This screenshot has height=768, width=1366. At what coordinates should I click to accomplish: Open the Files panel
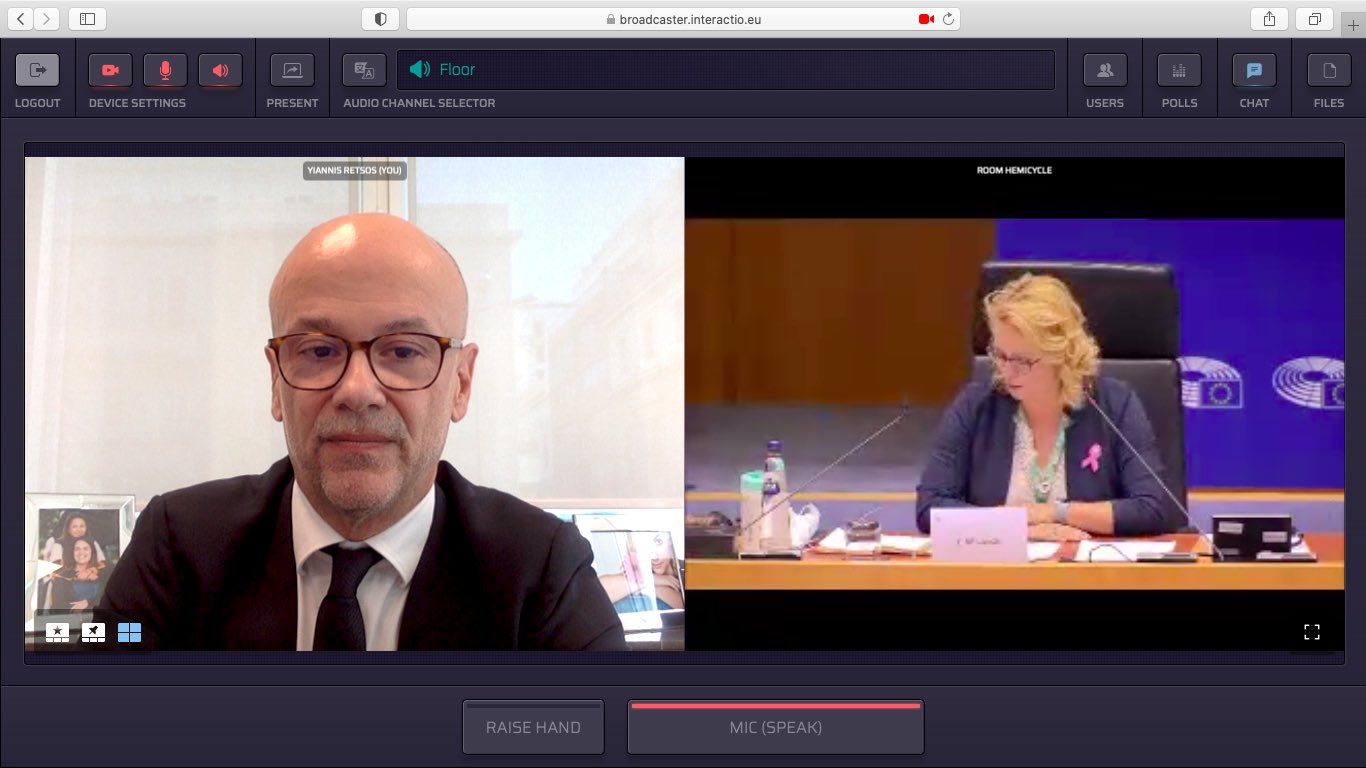click(x=1329, y=70)
